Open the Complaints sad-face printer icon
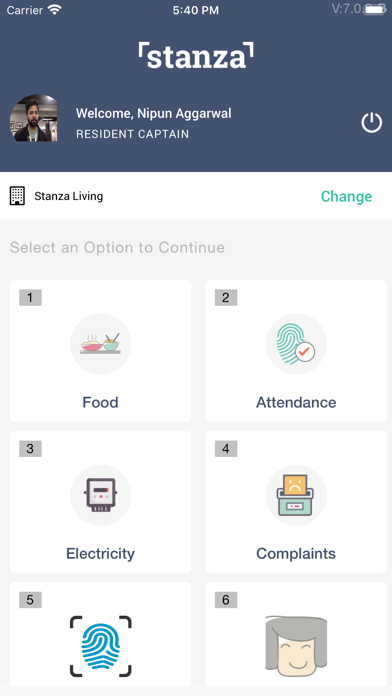Image resolution: width=392 pixels, height=696 pixels. click(x=296, y=495)
